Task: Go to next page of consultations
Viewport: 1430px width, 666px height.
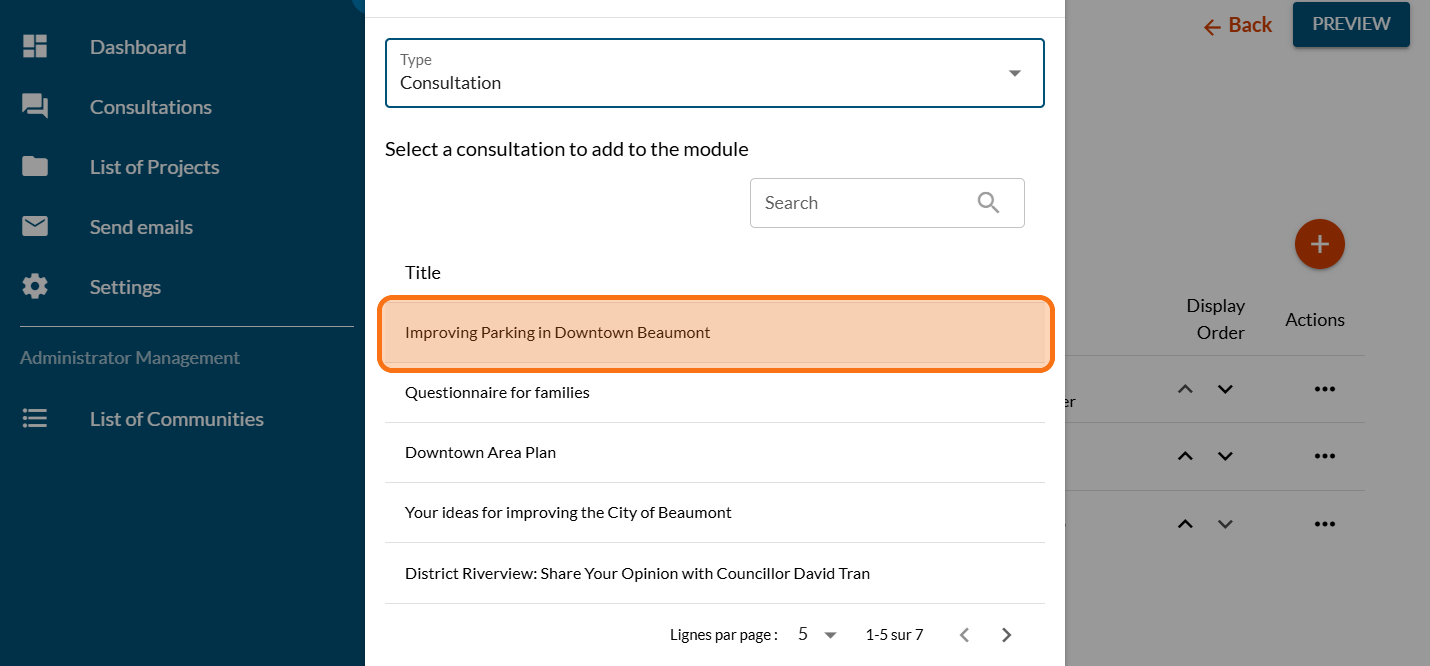Action: pos(1006,635)
